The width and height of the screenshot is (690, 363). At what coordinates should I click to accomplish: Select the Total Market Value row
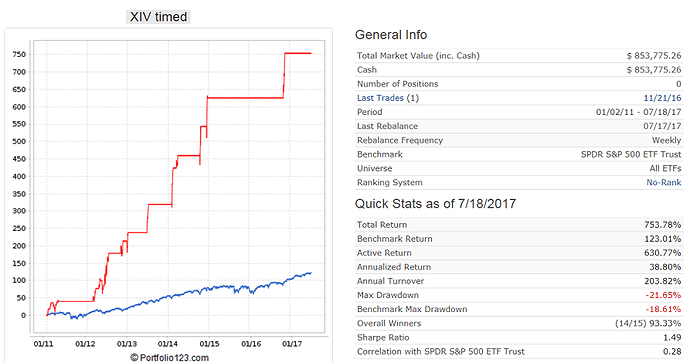(519, 55)
